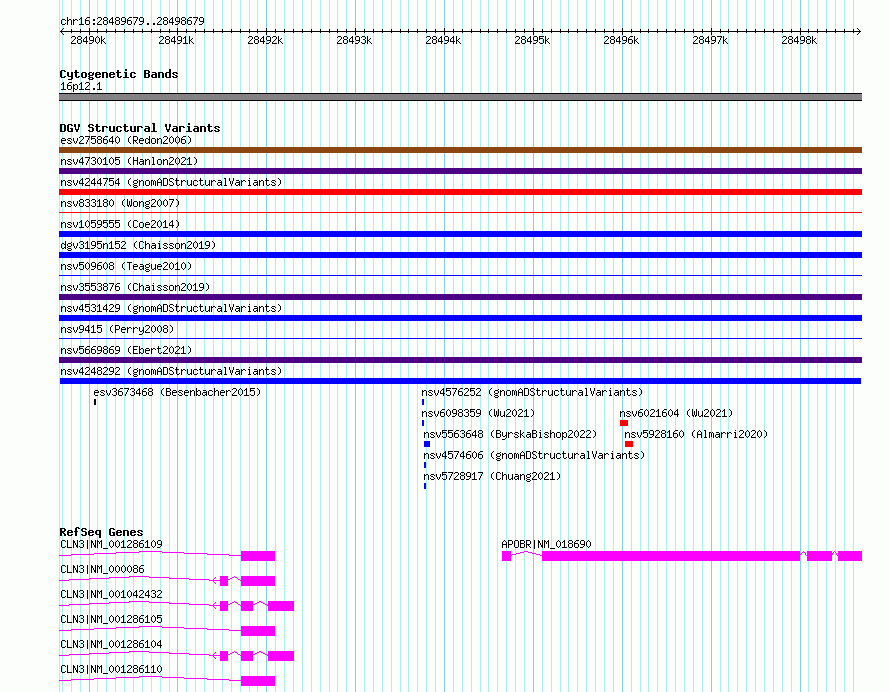Open the nsv833180 (Wong2007) variant label
Image resolution: width=890 pixels, height=692 pixels.
click(120, 203)
